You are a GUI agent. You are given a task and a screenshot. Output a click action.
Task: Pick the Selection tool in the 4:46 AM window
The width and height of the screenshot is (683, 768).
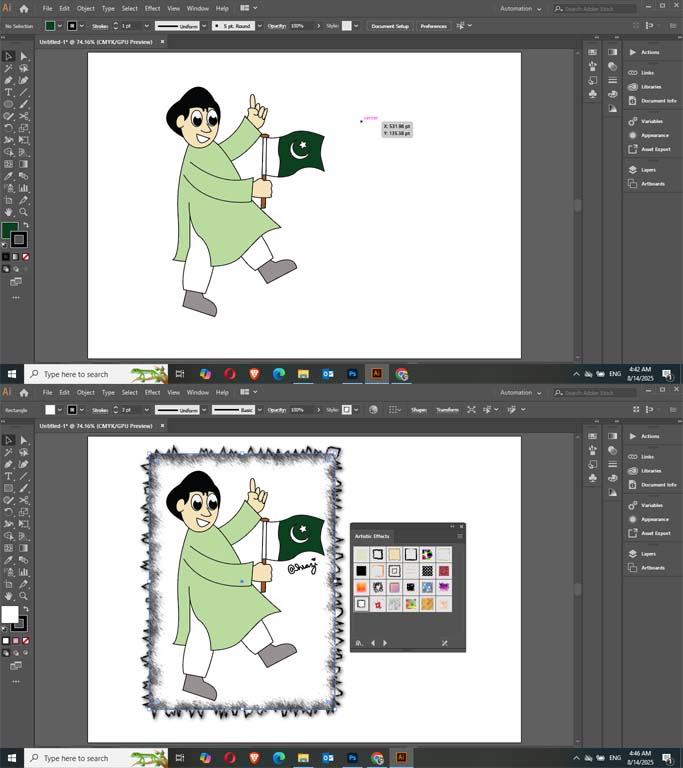click(x=8, y=440)
